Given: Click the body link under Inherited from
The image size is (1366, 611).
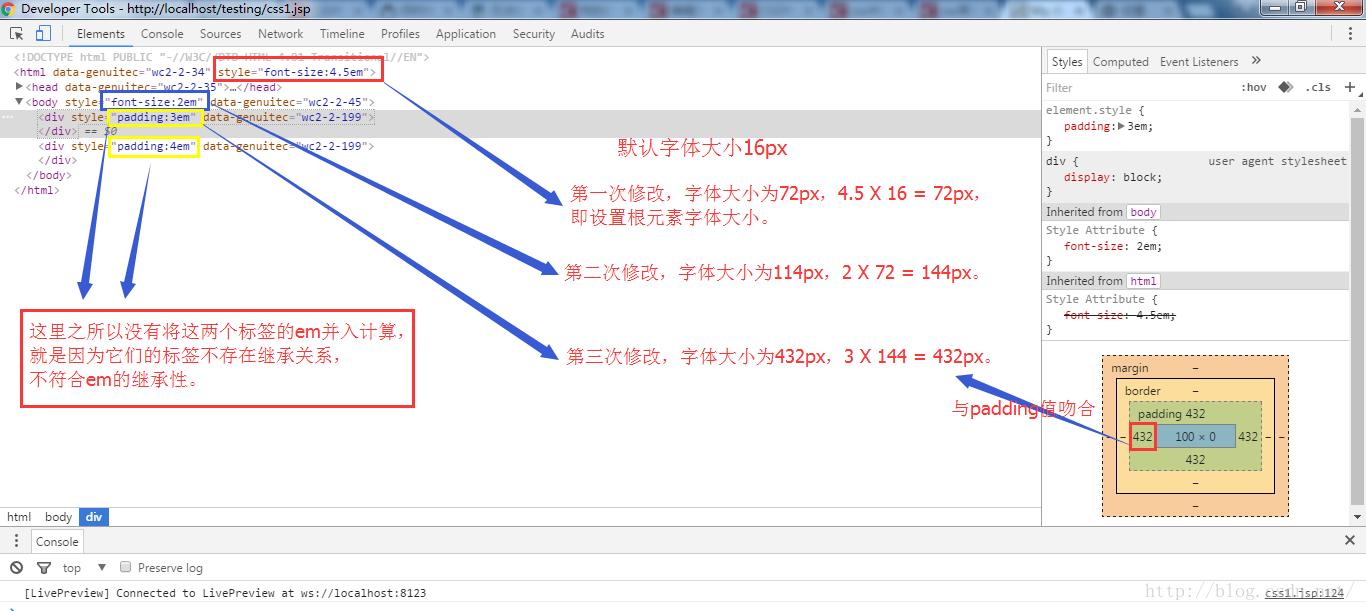Looking at the screenshot, I should point(1144,212).
